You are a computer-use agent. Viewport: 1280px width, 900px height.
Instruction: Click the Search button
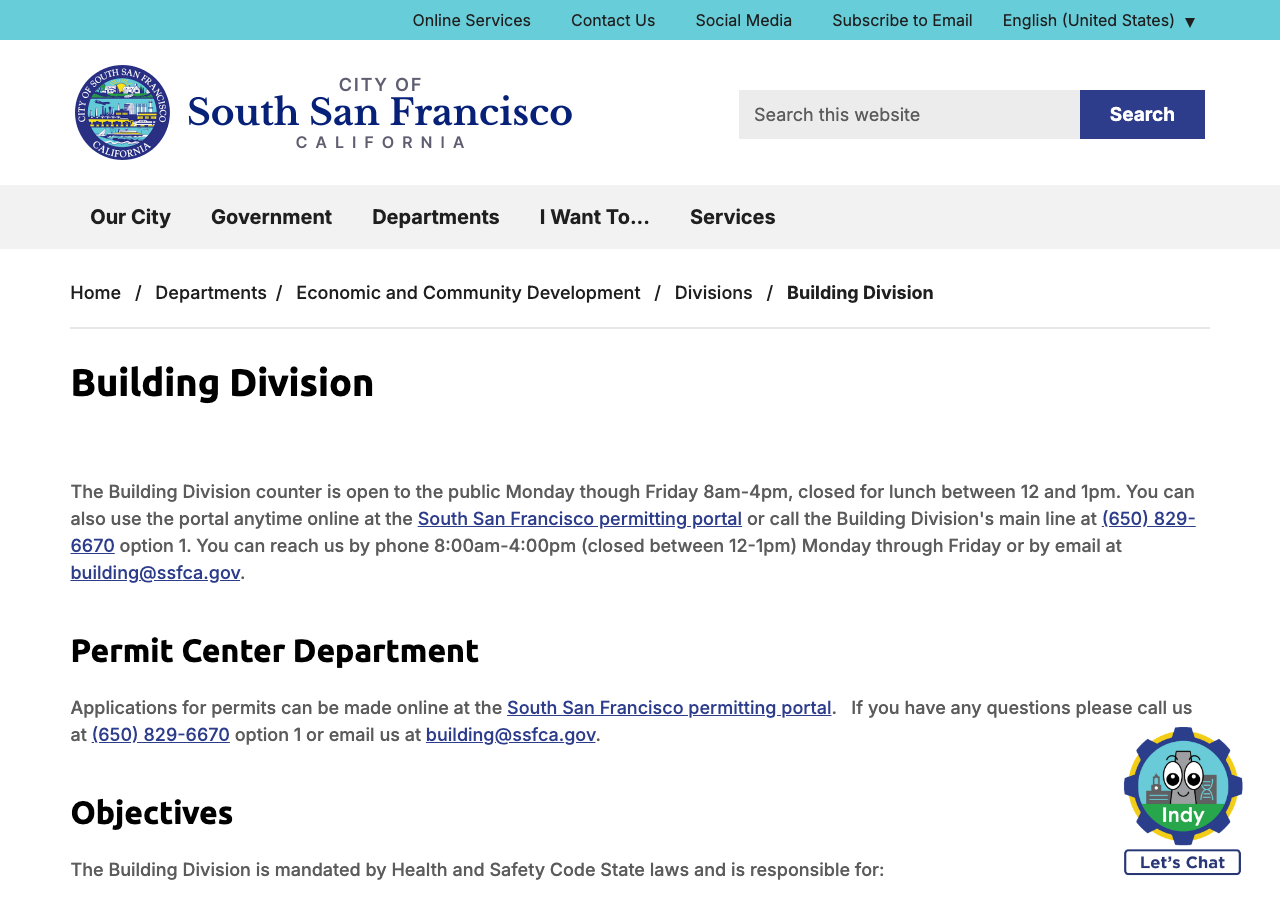pyautogui.click(x=1142, y=114)
